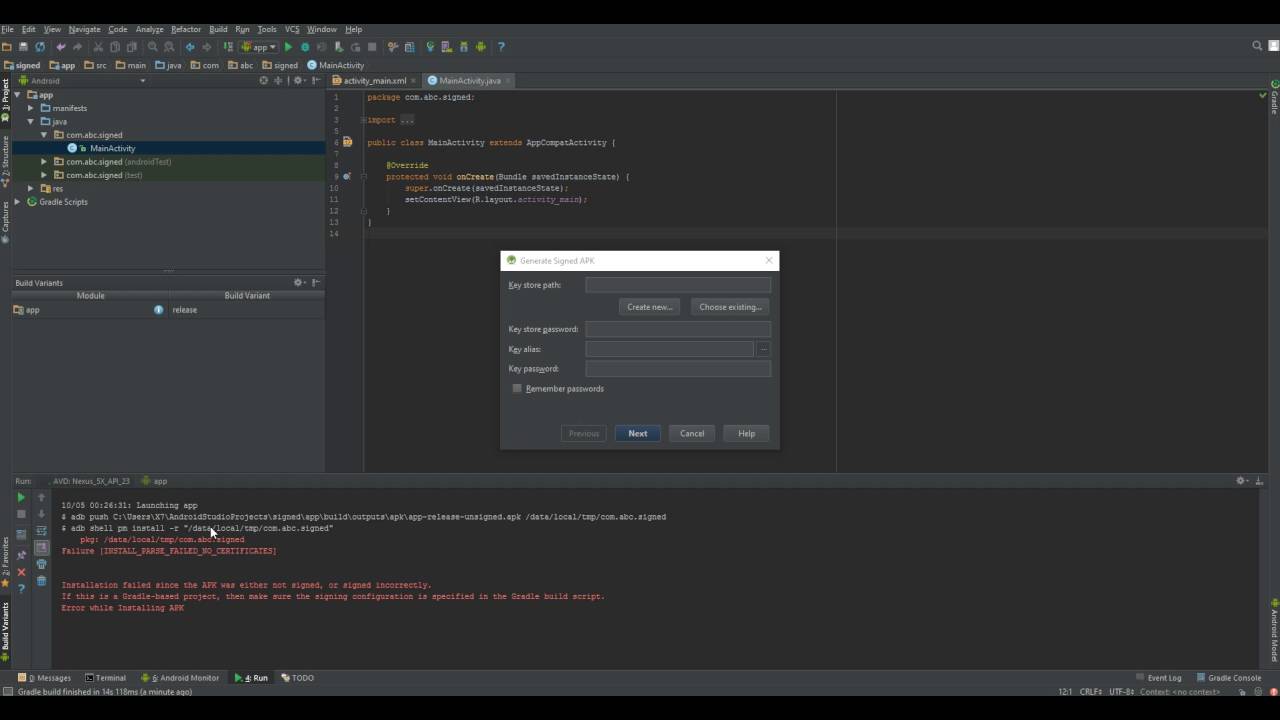Select MainActivity in the project tree

tap(112, 148)
